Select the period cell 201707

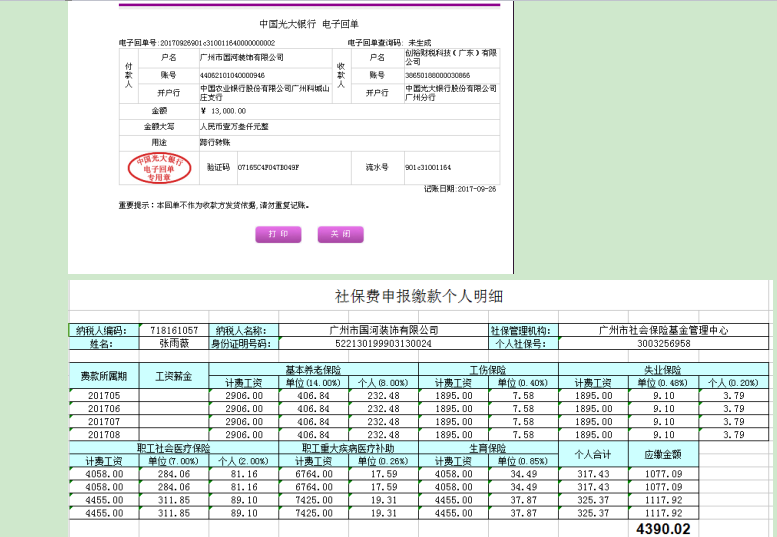click(x=104, y=421)
